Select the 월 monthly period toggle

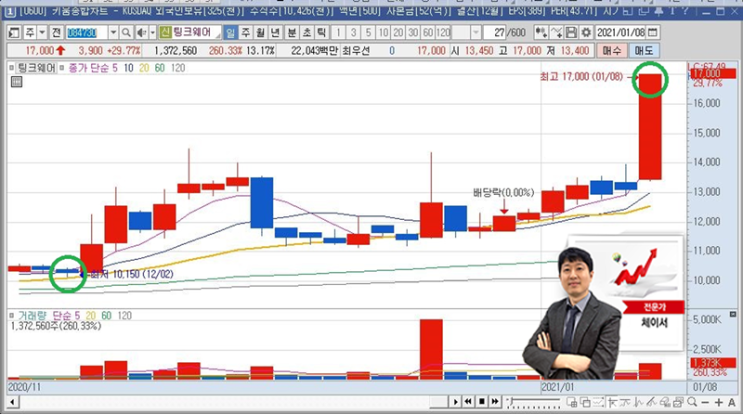click(x=260, y=33)
